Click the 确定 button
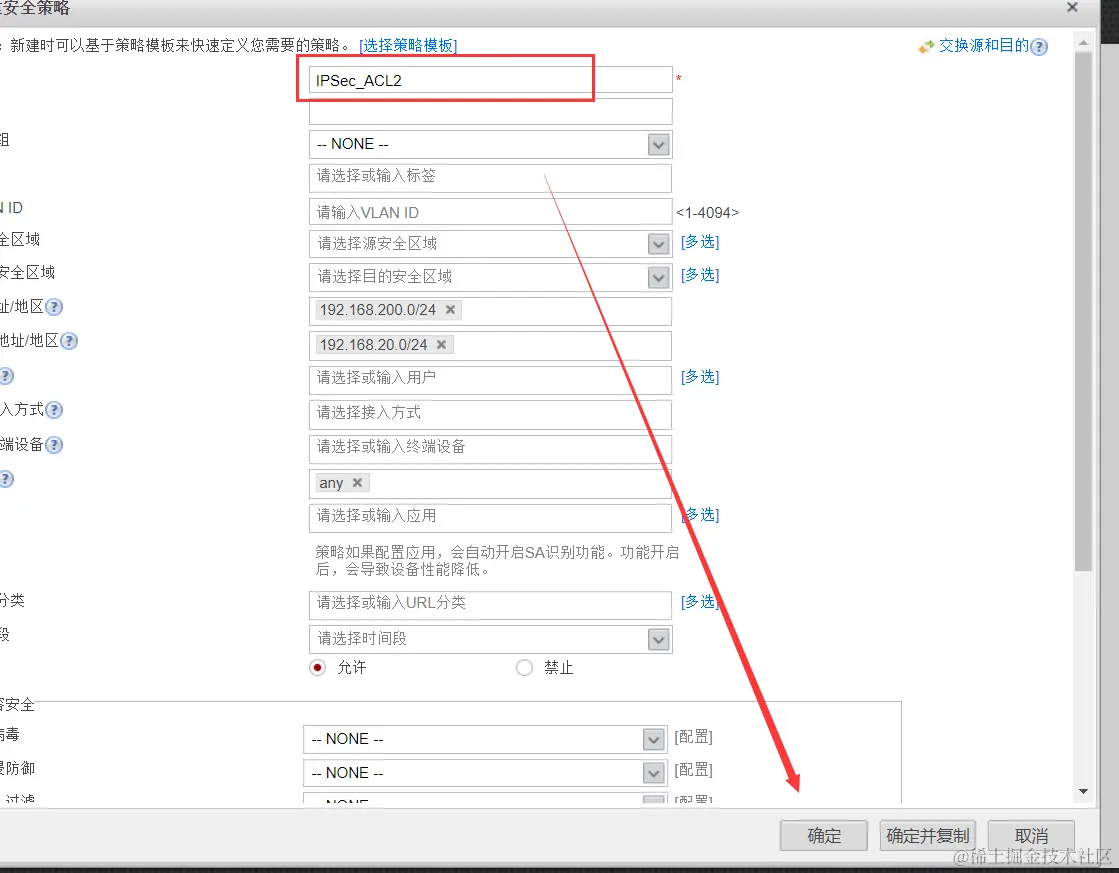Viewport: 1119px width, 873px height. [824, 836]
